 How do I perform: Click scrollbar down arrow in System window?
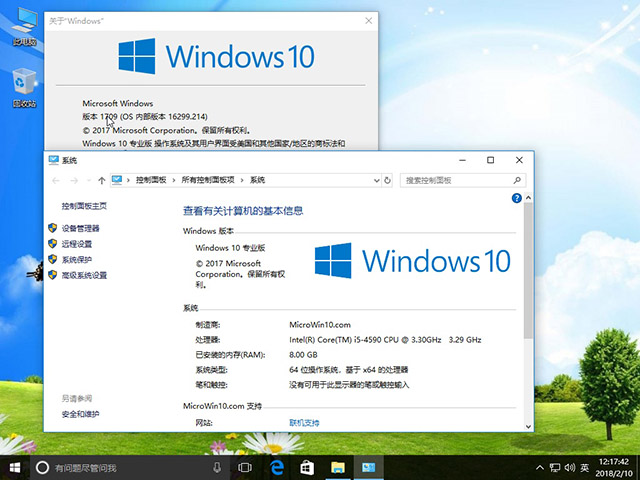528,427
